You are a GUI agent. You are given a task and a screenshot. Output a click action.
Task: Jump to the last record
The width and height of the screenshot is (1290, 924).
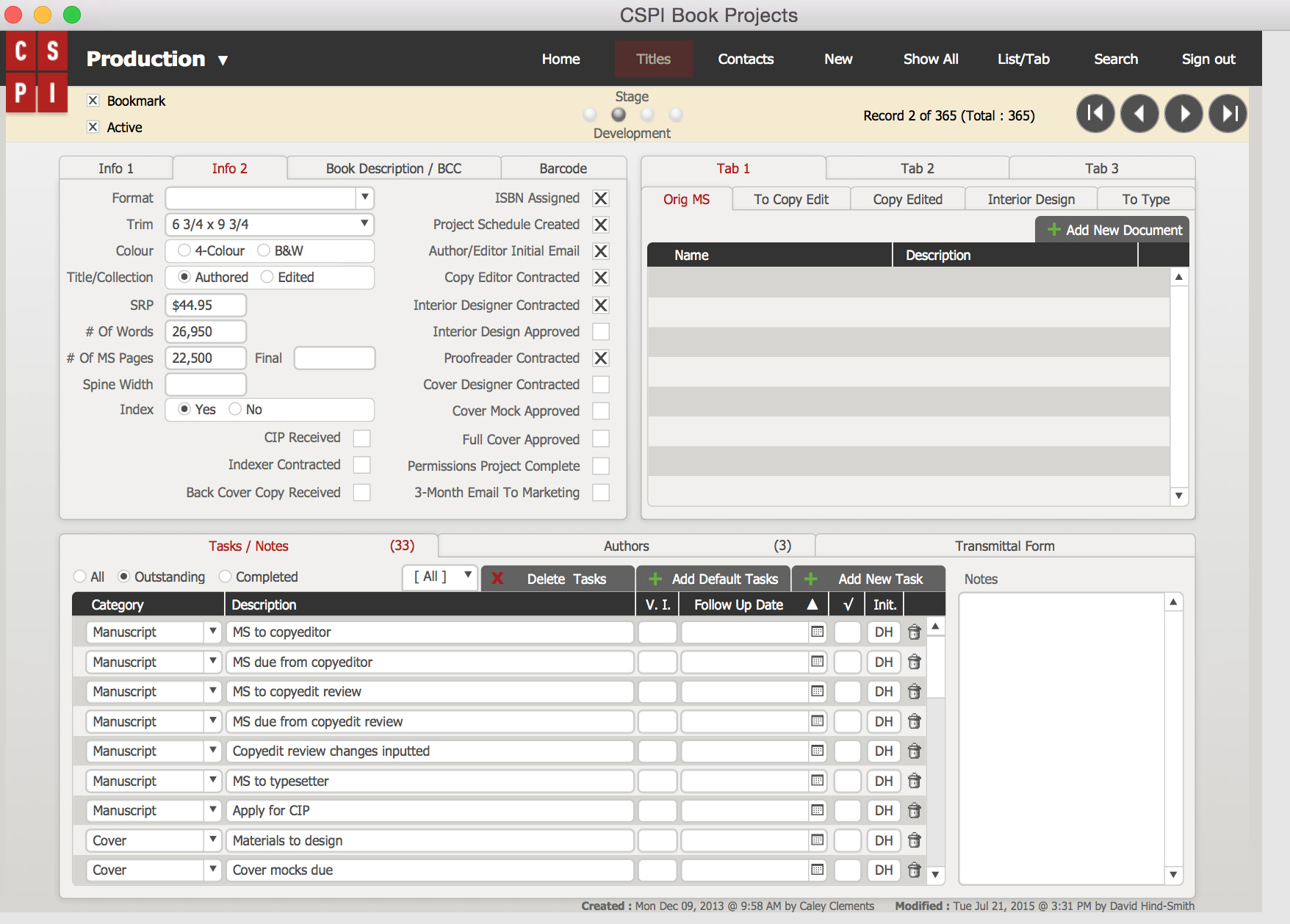(x=1228, y=114)
